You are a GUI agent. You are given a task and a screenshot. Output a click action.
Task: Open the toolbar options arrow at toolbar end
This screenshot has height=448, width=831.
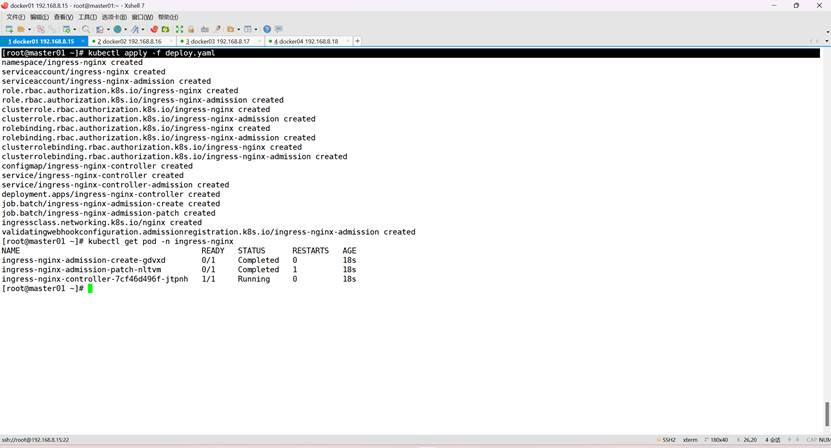(x=827, y=32)
